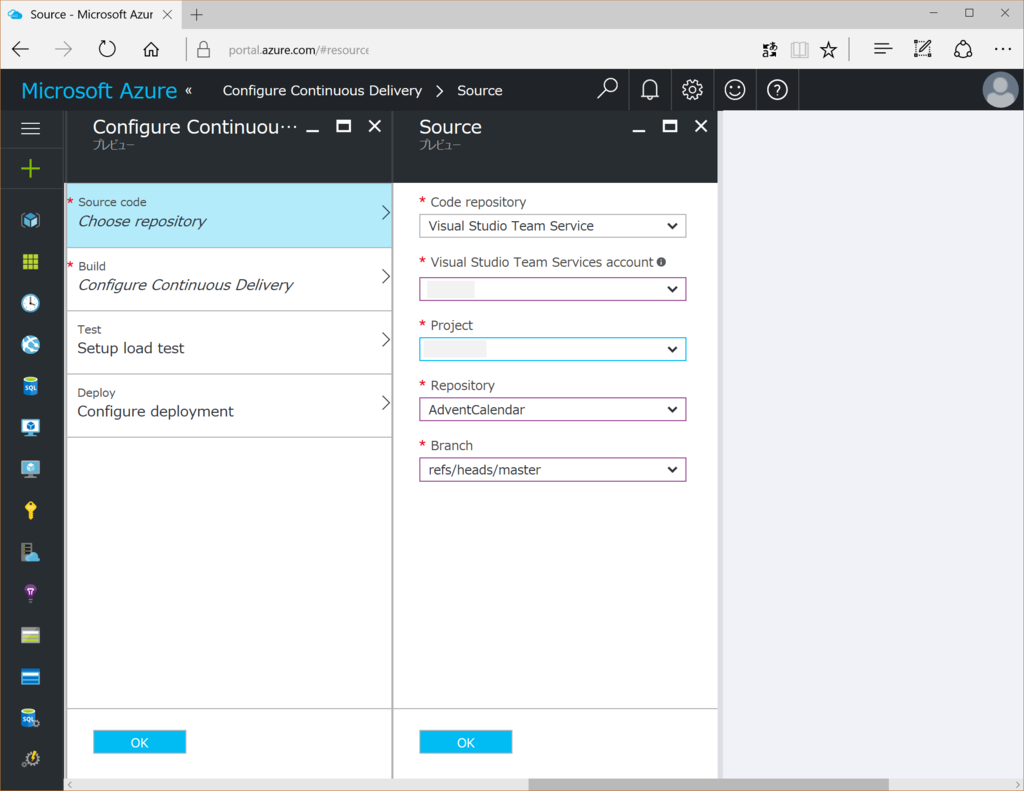This screenshot has width=1024, height=791.
Task: Add page to favorites star
Action: [828, 49]
